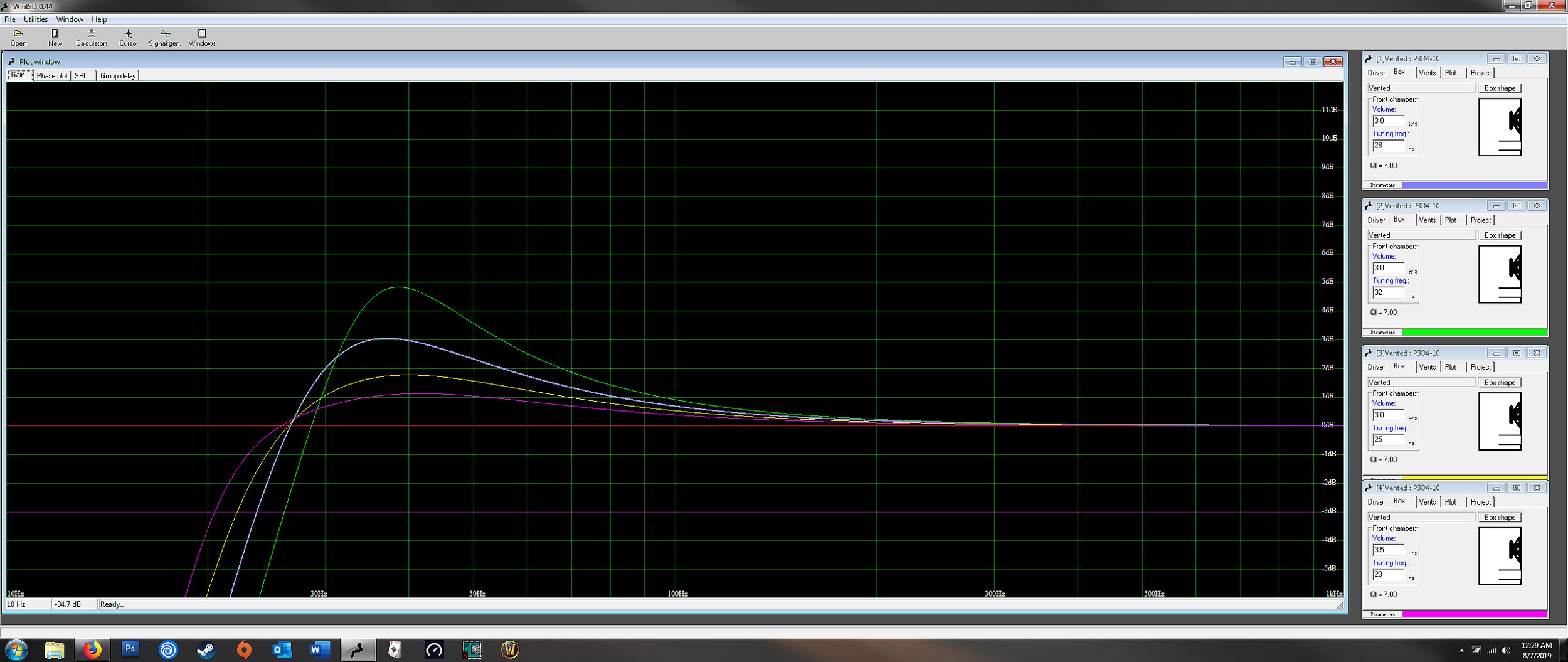The width and height of the screenshot is (1568, 662).
Task: Open Photoshop from the taskbar
Action: [130, 649]
